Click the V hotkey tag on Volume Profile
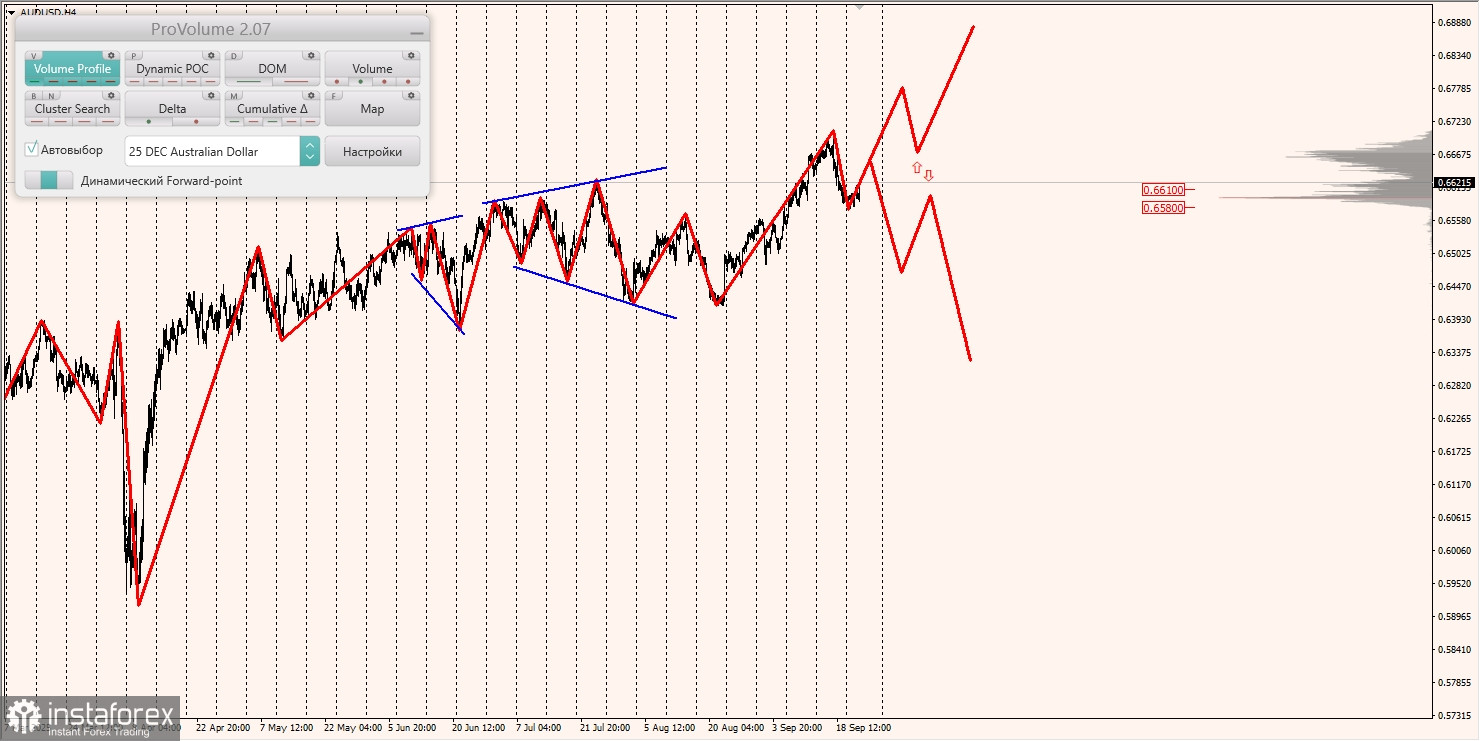Screen dimensions: 1480x741 tap(34, 56)
